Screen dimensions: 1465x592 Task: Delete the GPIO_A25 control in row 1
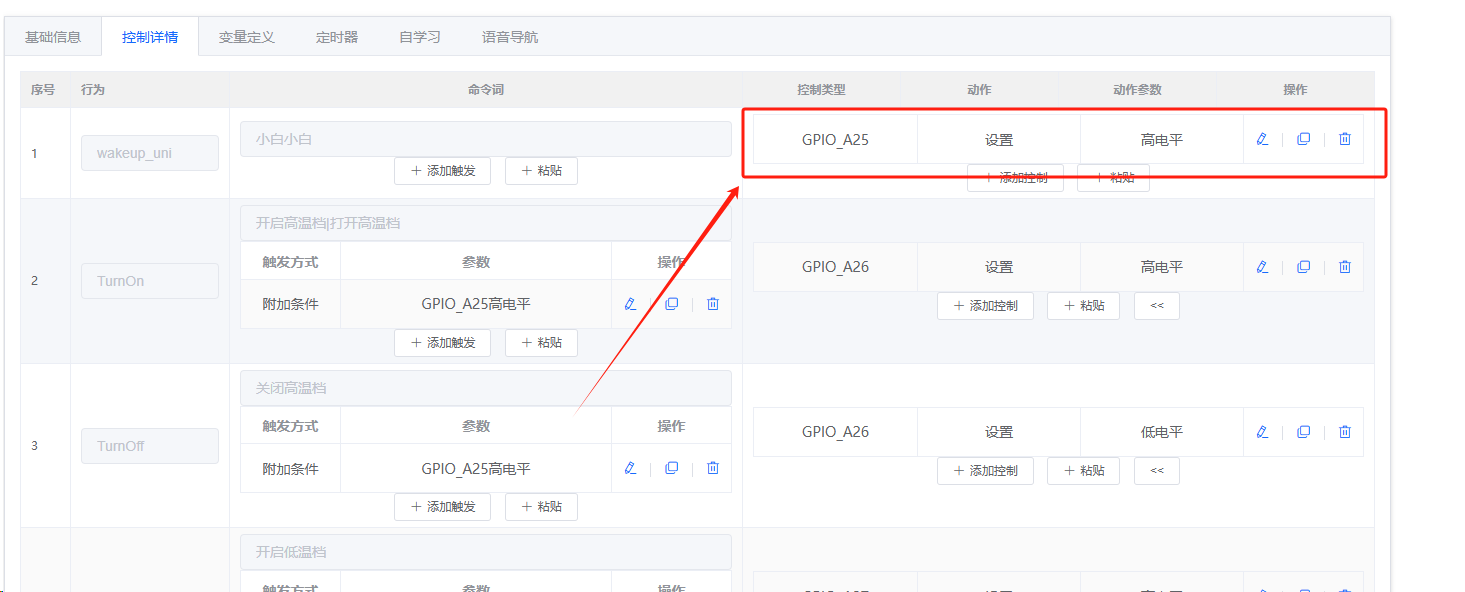(x=1345, y=139)
